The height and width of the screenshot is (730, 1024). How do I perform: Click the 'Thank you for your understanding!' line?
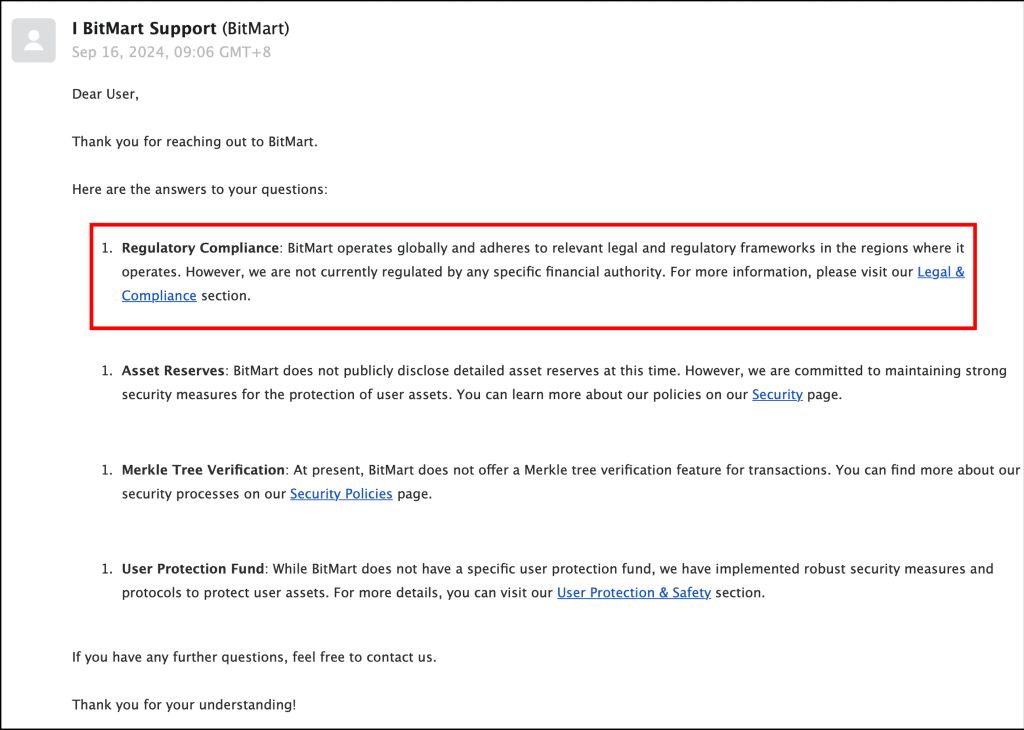[184, 705]
